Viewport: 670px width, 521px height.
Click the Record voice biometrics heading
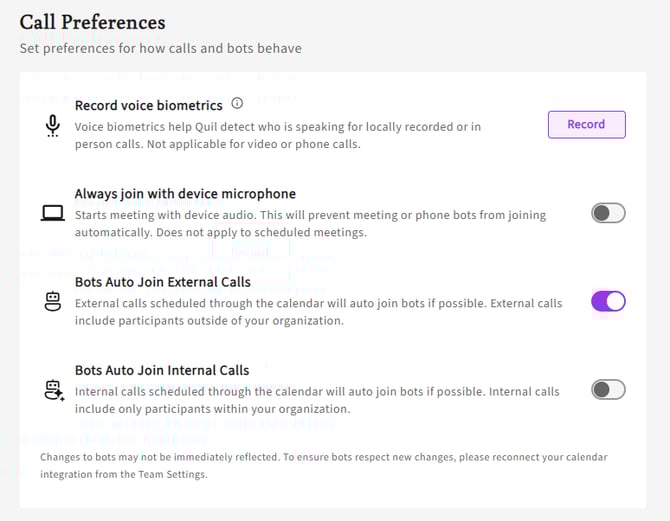click(149, 104)
